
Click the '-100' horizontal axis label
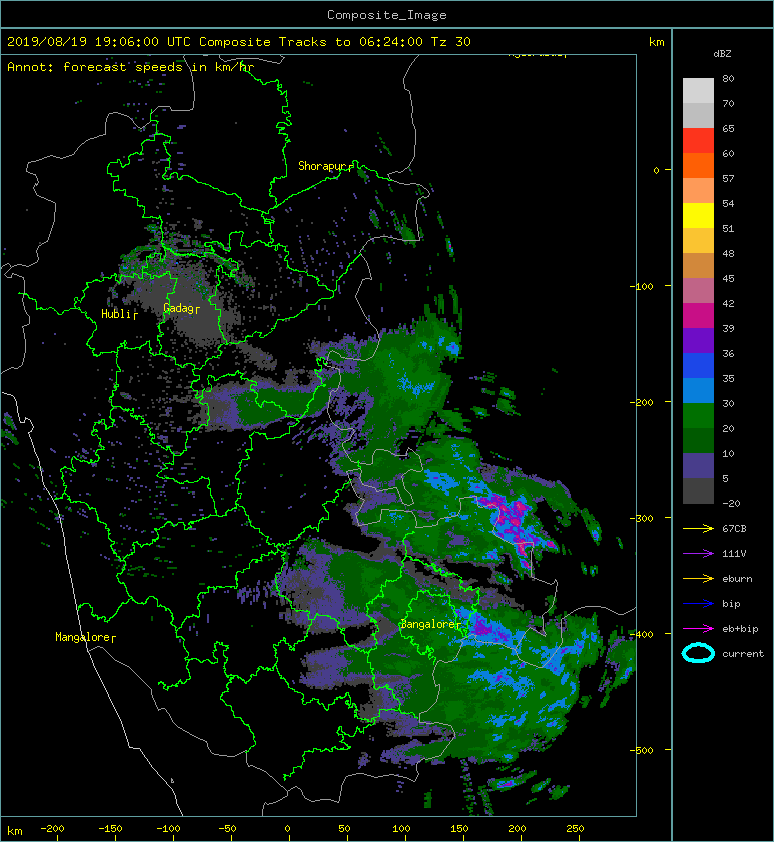(168, 829)
